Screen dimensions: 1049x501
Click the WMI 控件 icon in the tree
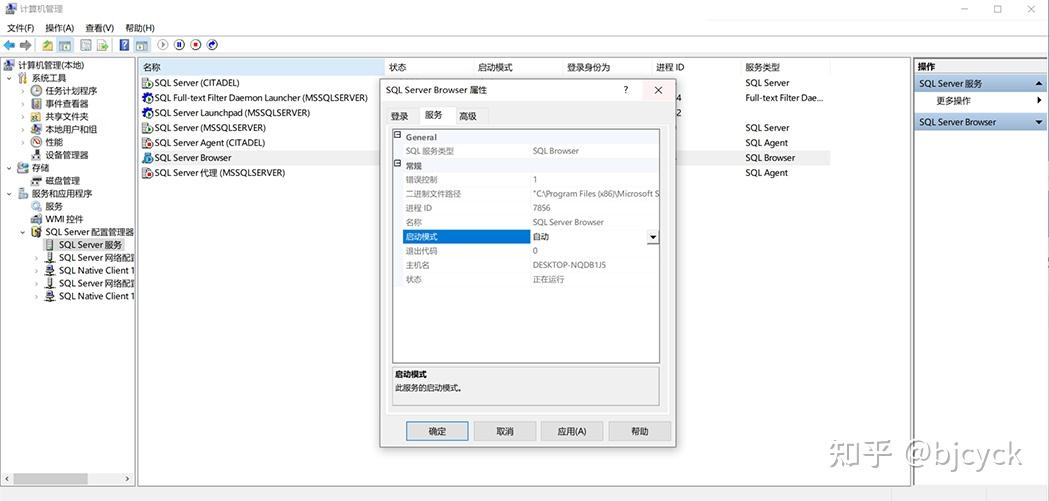click(36, 219)
